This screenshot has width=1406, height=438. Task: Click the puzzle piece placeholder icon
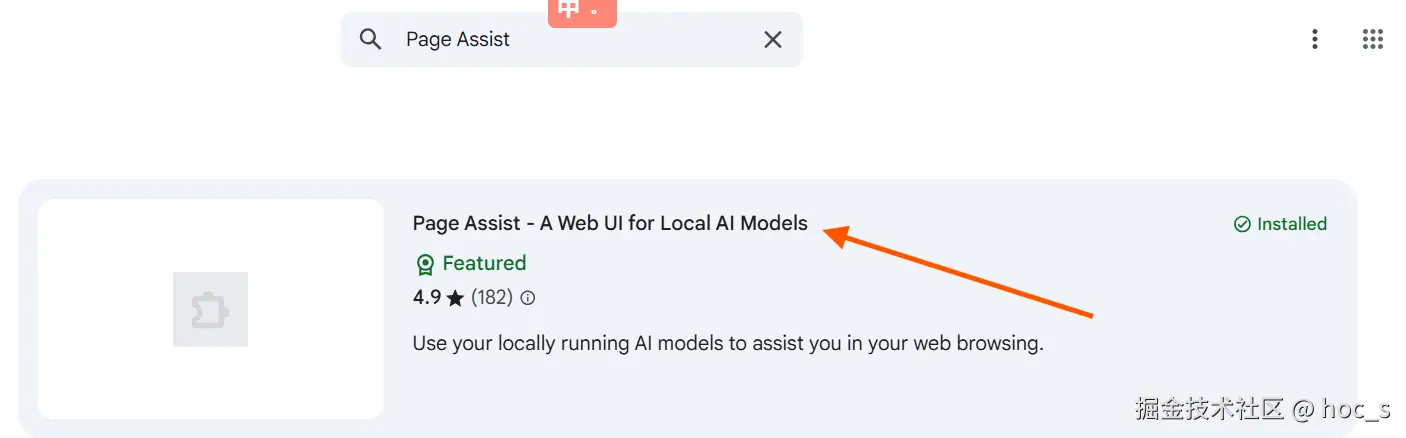210,309
